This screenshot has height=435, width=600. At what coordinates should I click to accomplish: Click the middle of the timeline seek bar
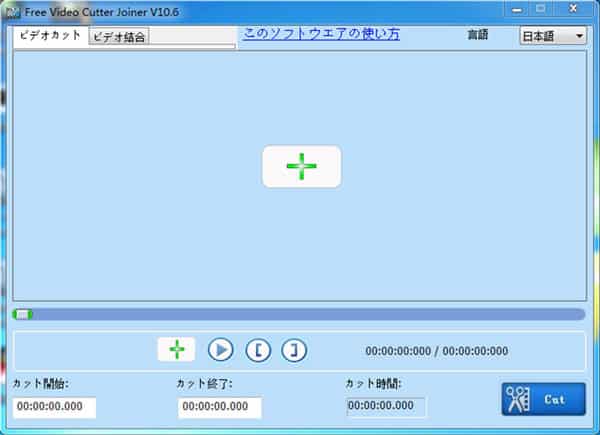point(299,314)
